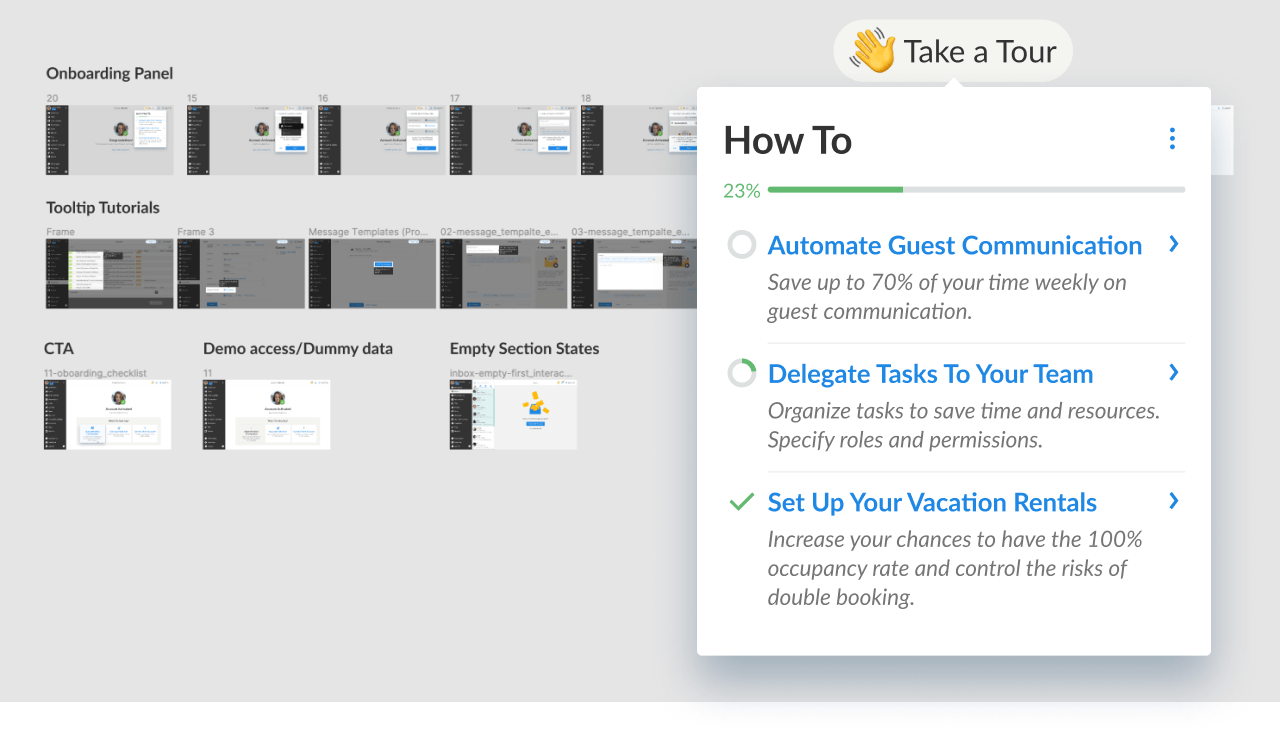Click the 23% onboarding progress bar

pos(976,190)
